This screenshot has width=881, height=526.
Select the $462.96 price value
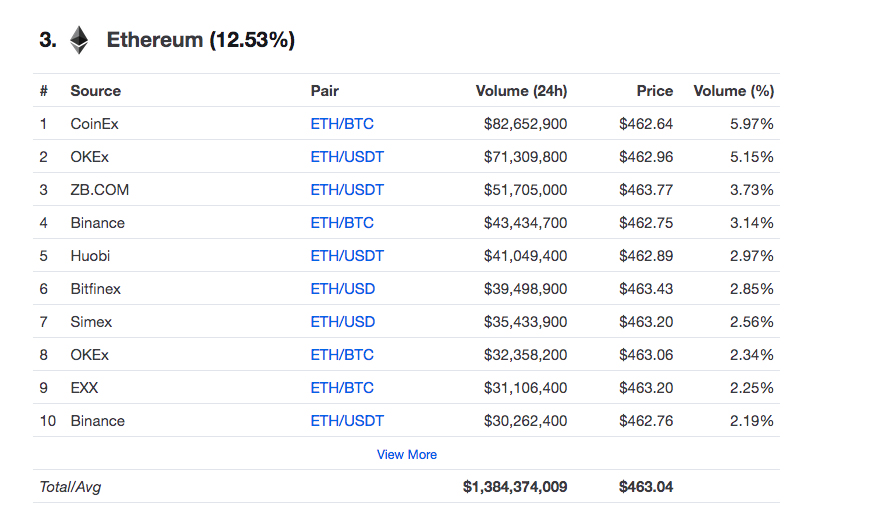646,157
